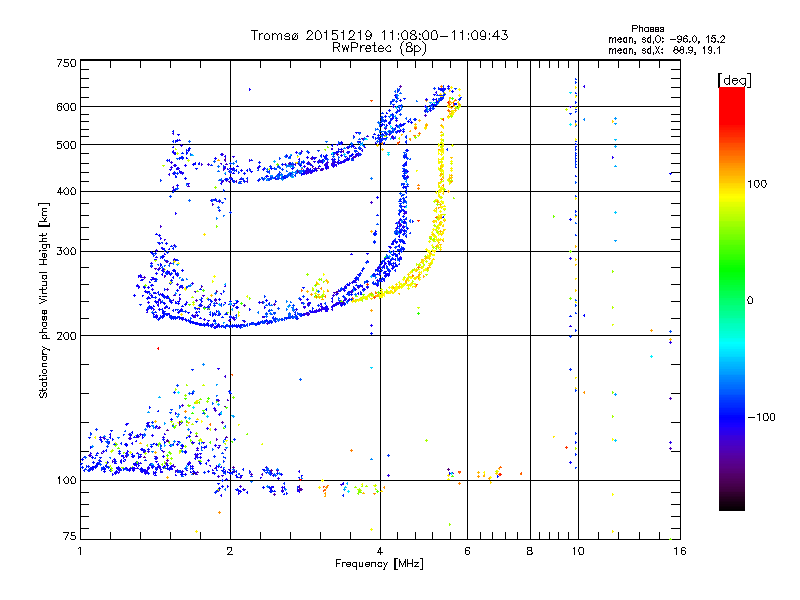Click the 'RwPretec (8p)' subtitle
Viewport: 800px width, 600px height.
pos(379,48)
